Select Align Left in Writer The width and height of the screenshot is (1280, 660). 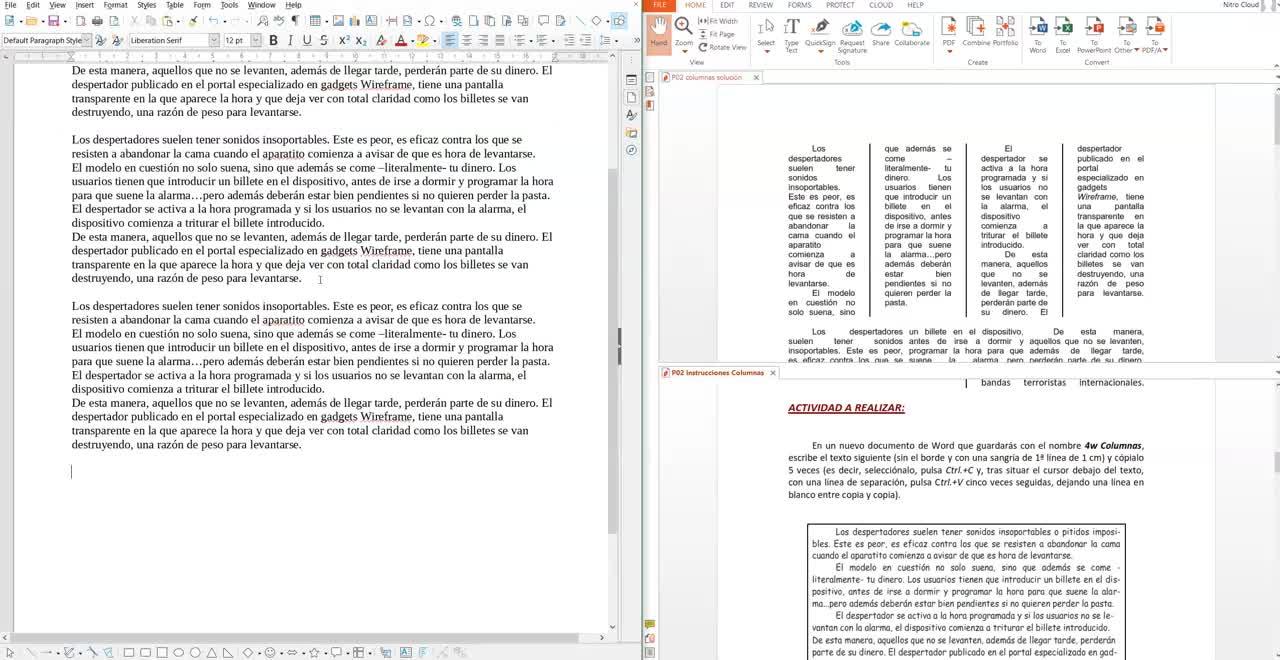pos(450,40)
